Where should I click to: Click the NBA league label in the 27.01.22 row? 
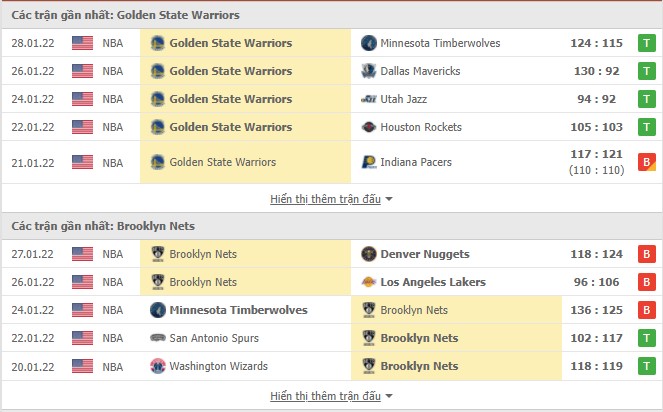pos(113,254)
